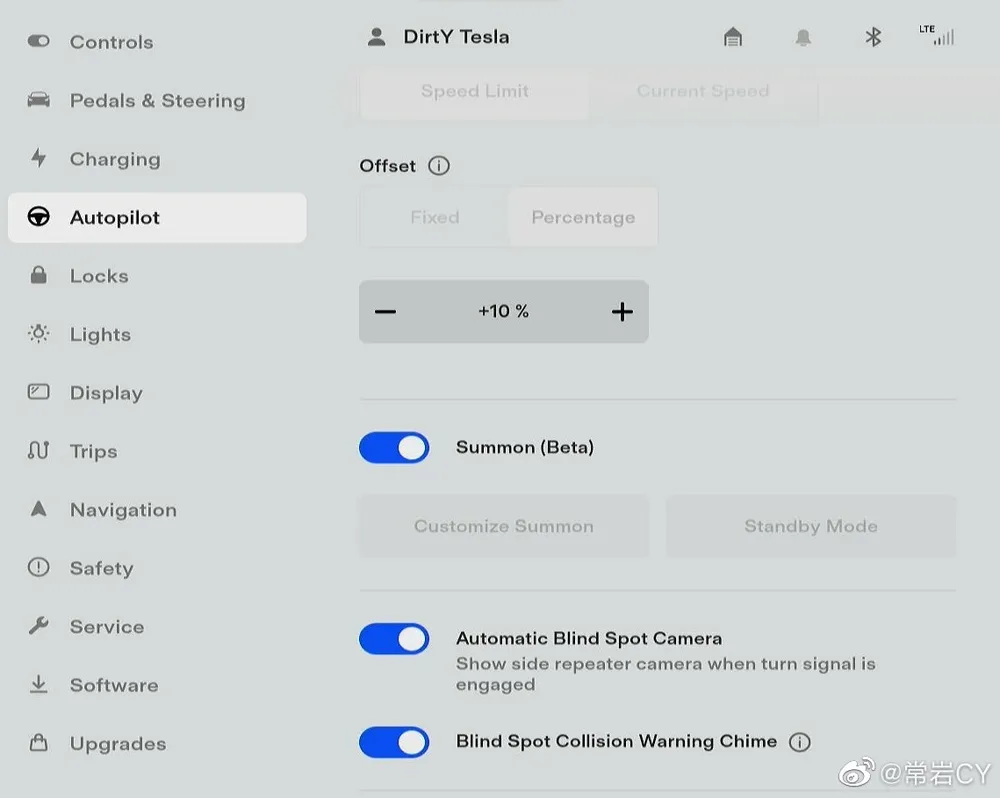
Task: Toggle Blind Spot Collision Warning Chime off
Action: (x=394, y=742)
